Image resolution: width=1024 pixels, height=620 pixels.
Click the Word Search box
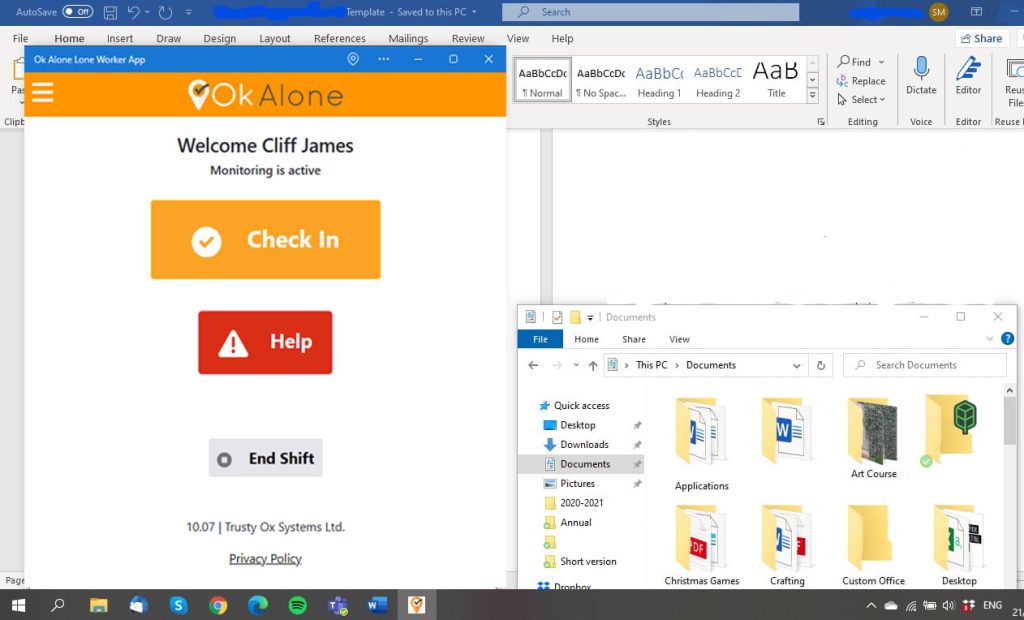pyautogui.click(x=650, y=12)
